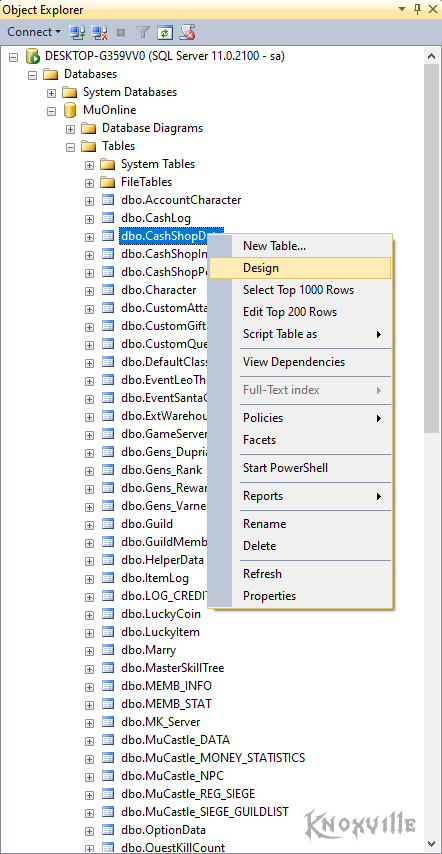Expand System Databases folder
The width and height of the screenshot is (442, 854).
point(51,92)
